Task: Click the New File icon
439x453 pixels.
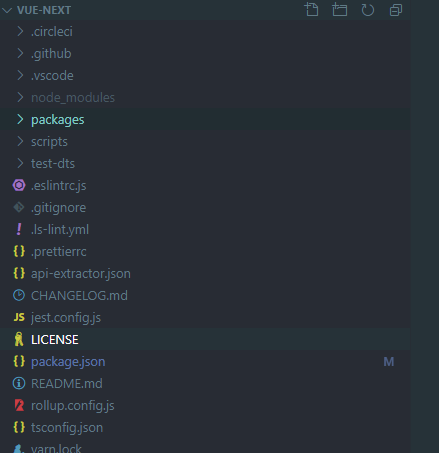Action: click(312, 10)
